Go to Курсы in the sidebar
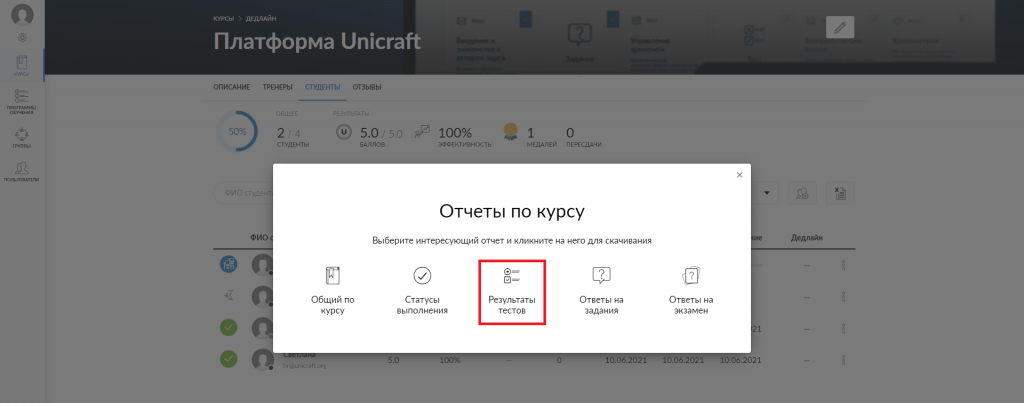Screen dimensions: 1024x403 pos(22,66)
